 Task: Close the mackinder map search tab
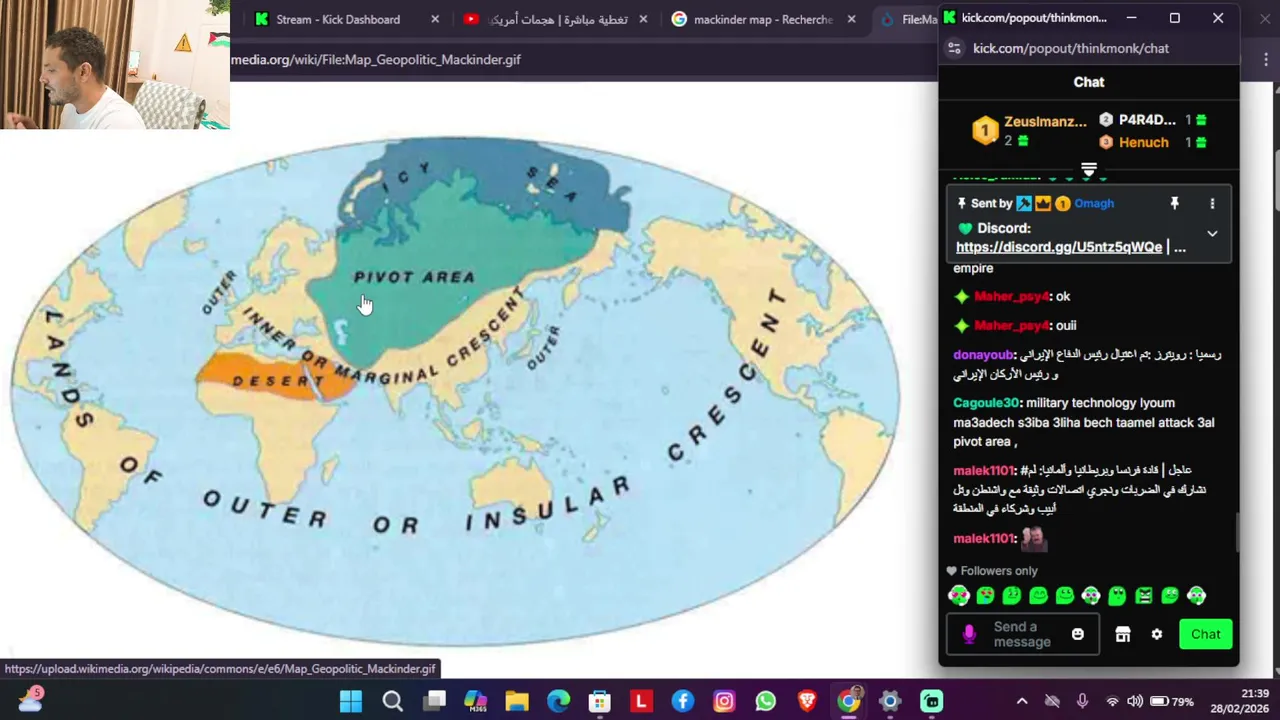pyautogui.click(x=851, y=19)
